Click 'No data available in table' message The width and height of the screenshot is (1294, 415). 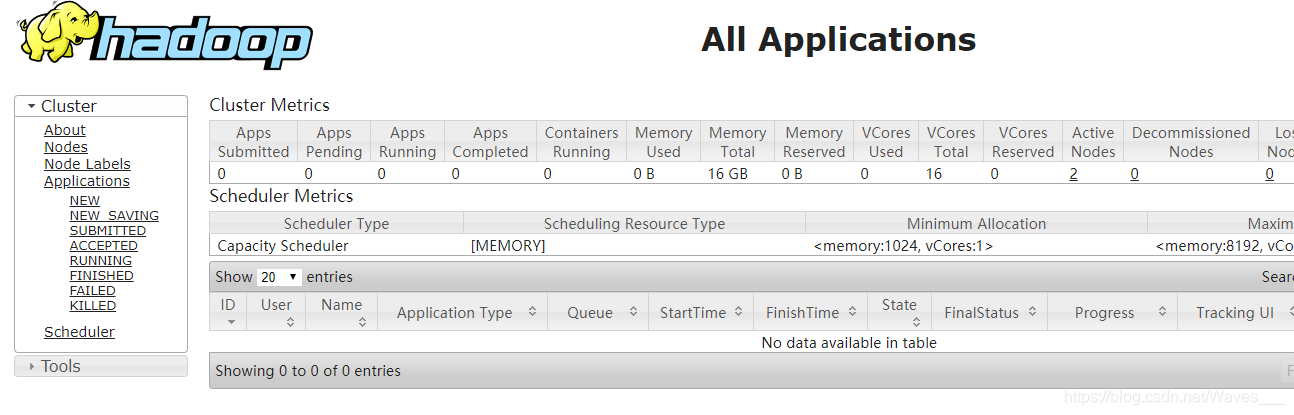[849, 343]
